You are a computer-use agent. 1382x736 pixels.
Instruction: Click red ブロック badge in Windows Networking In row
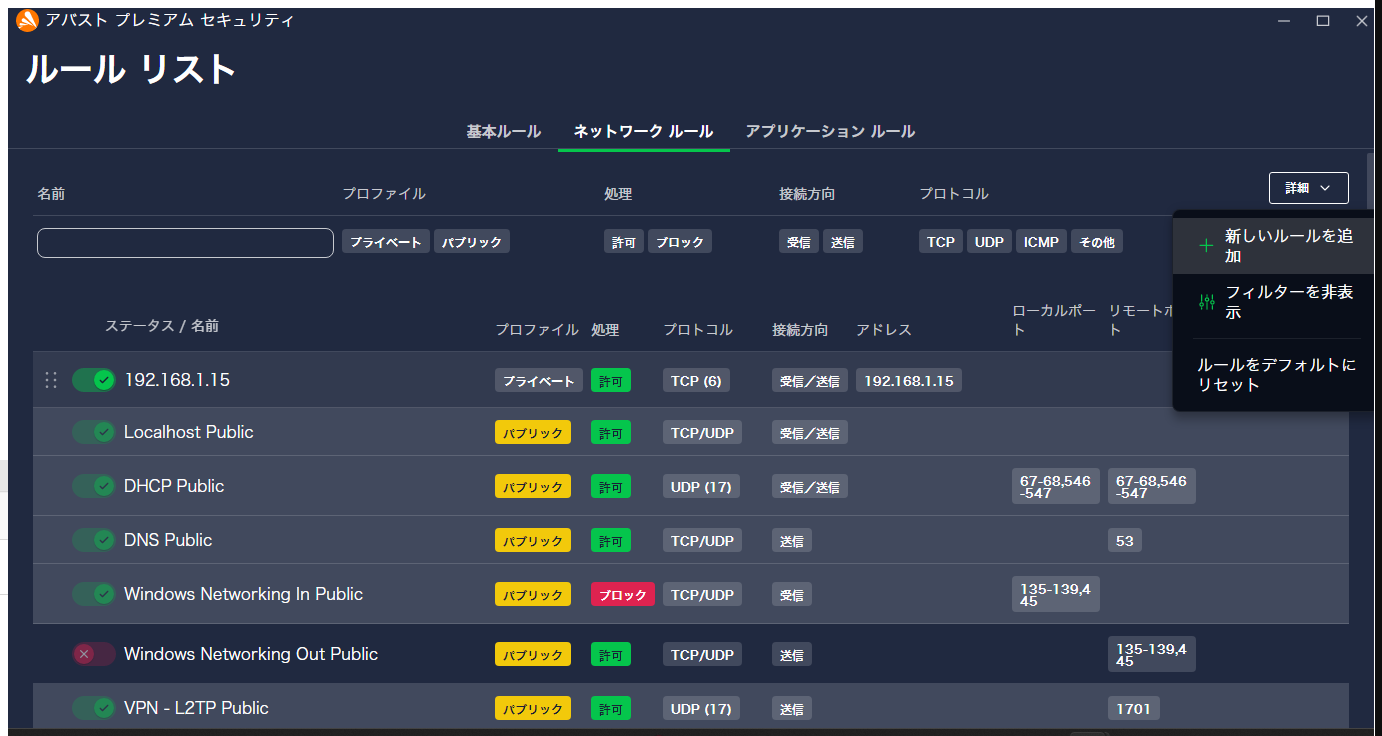point(623,594)
